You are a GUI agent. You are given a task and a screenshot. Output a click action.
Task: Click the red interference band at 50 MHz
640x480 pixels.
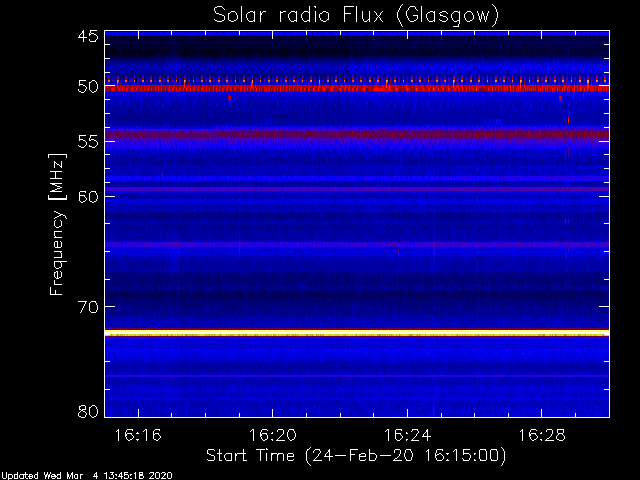[357, 88]
